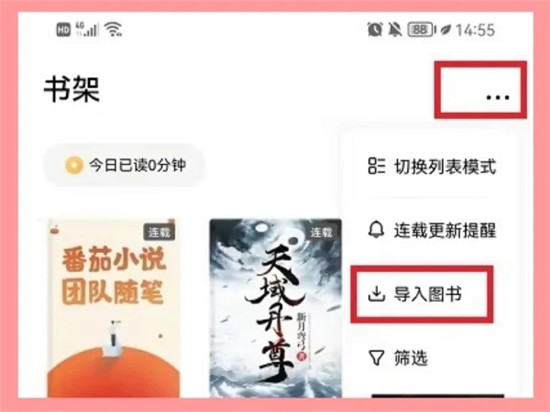The height and width of the screenshot is (412, 550).
Task: Select 连载更新提醒 menu entry
Action: 432,230
